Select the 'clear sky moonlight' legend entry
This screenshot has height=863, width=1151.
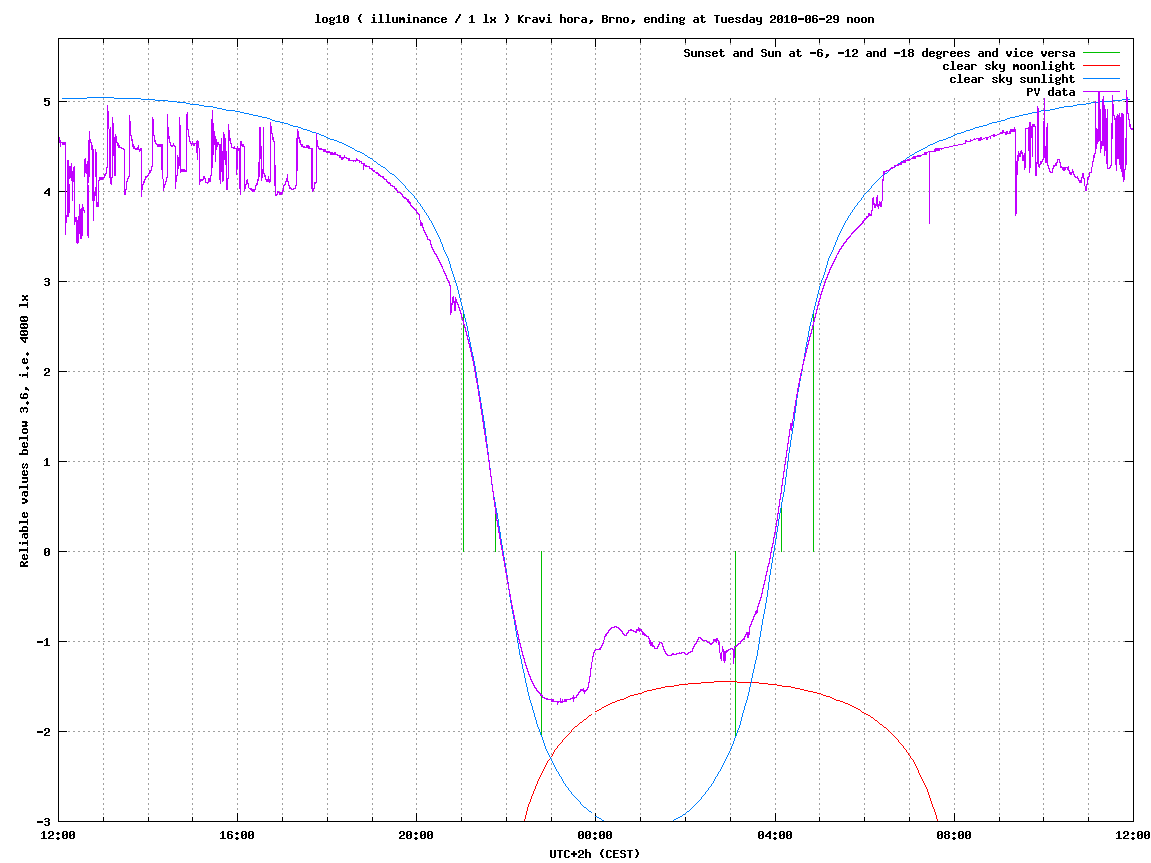pyautogui.click(x=1008, y=66)
